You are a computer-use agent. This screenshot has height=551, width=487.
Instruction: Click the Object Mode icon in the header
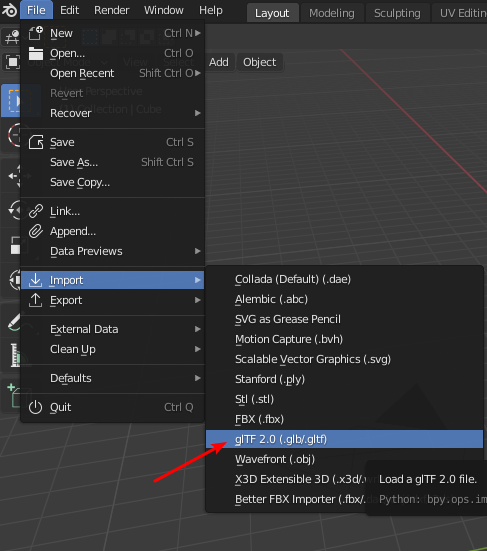point(12,62)
